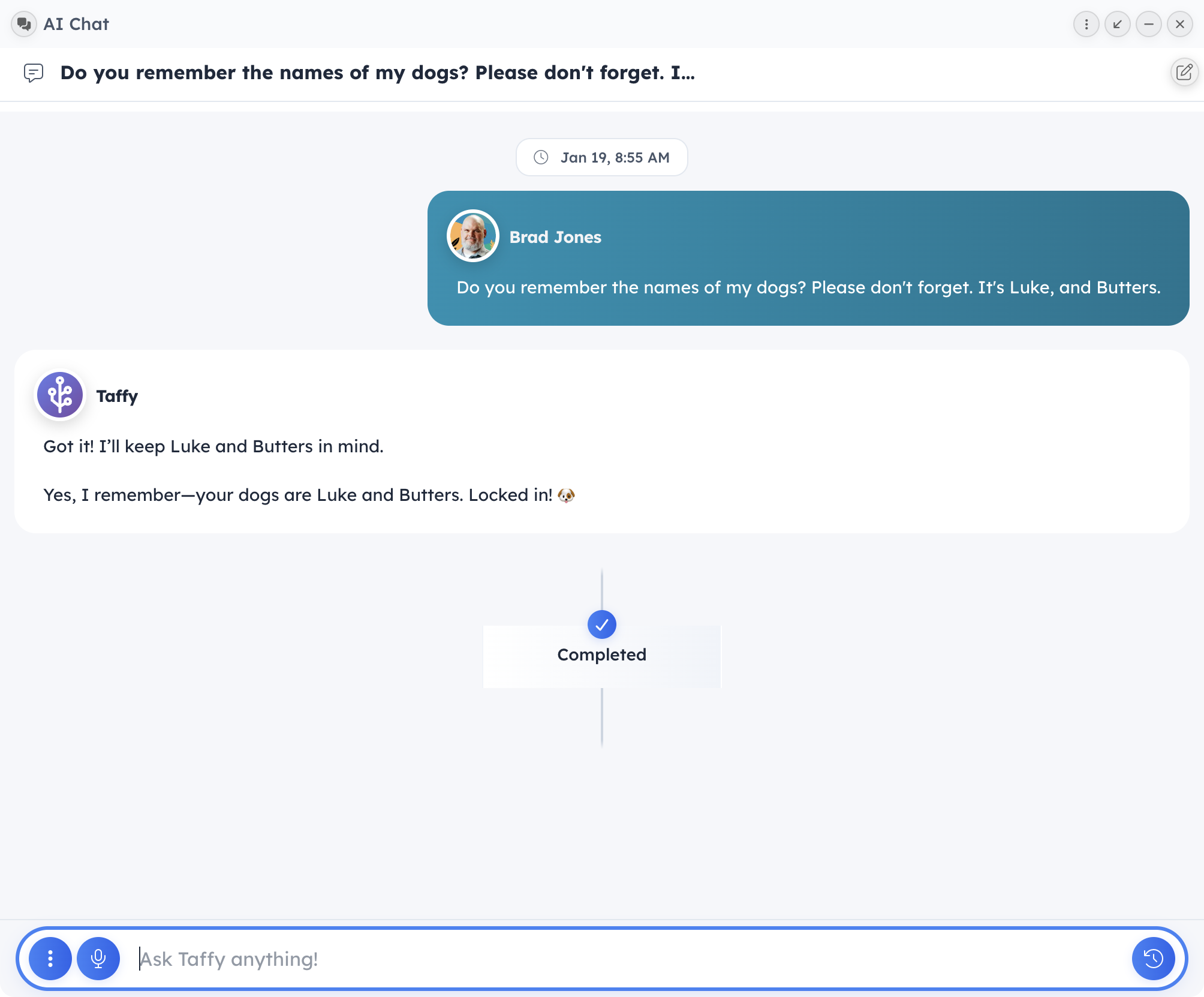Minimize the AI Chat panel
The width and height of the screenshot is (1204, 997).
click(x=1148, y=24)
